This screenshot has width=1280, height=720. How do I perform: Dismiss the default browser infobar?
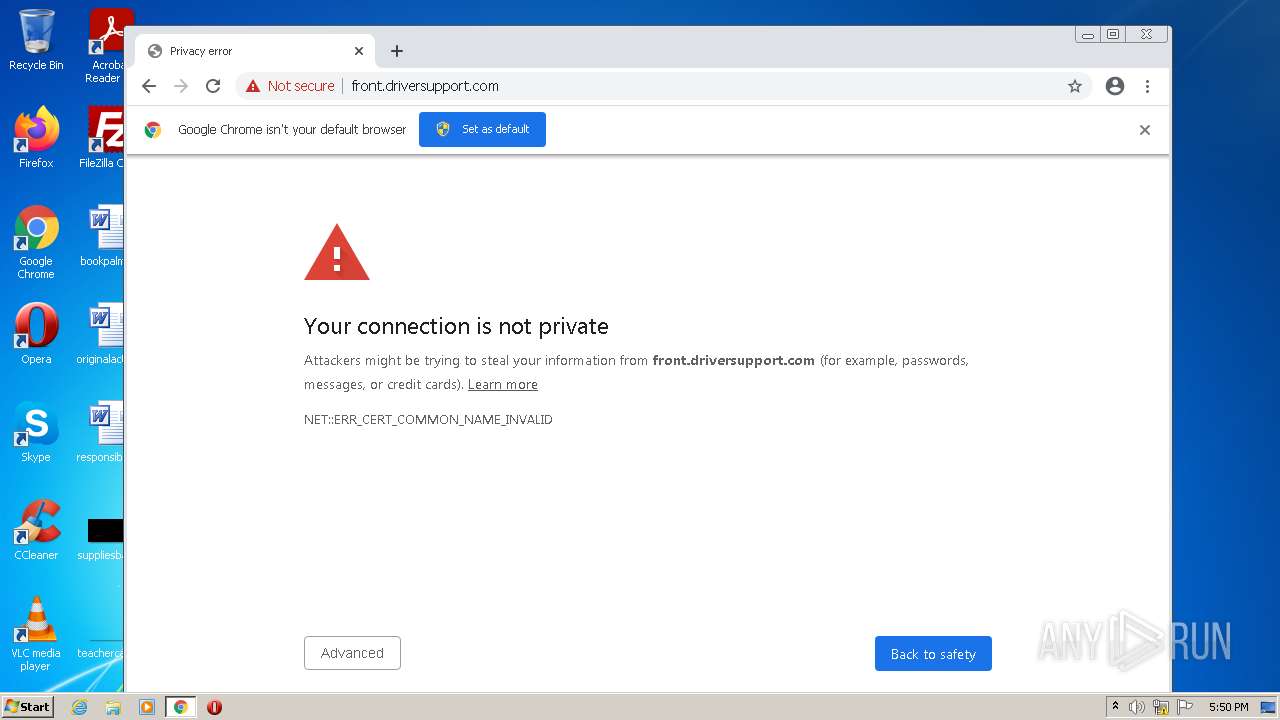1145,130
